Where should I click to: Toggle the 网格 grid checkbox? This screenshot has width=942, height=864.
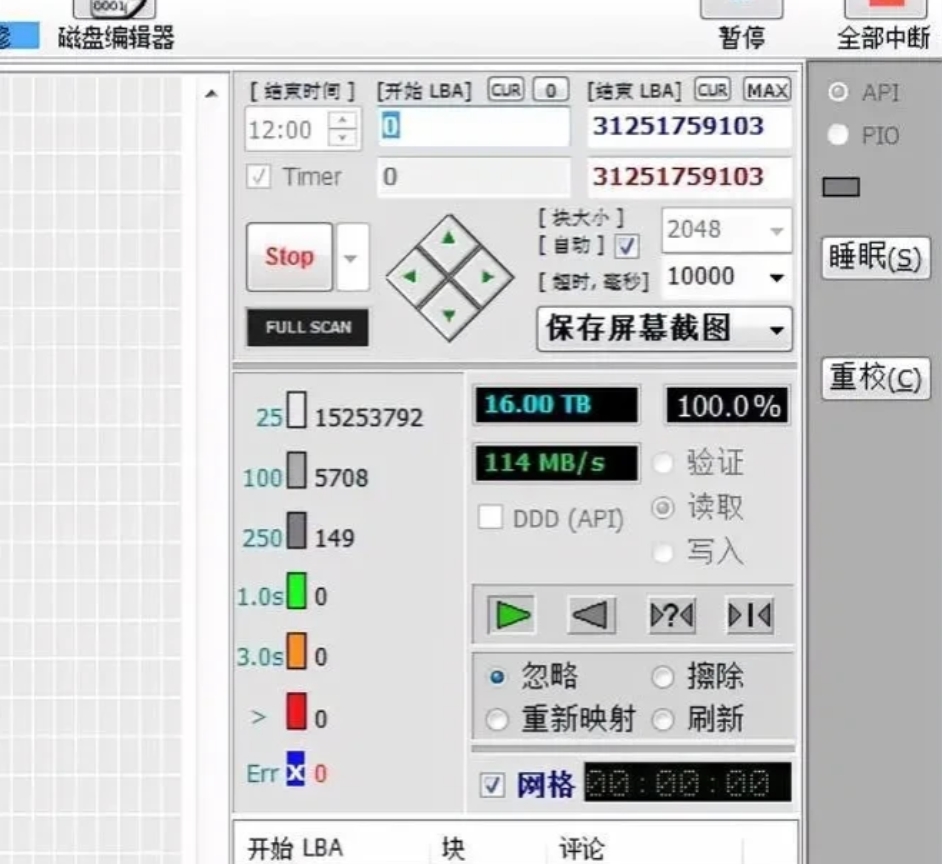tap(492, 785)
